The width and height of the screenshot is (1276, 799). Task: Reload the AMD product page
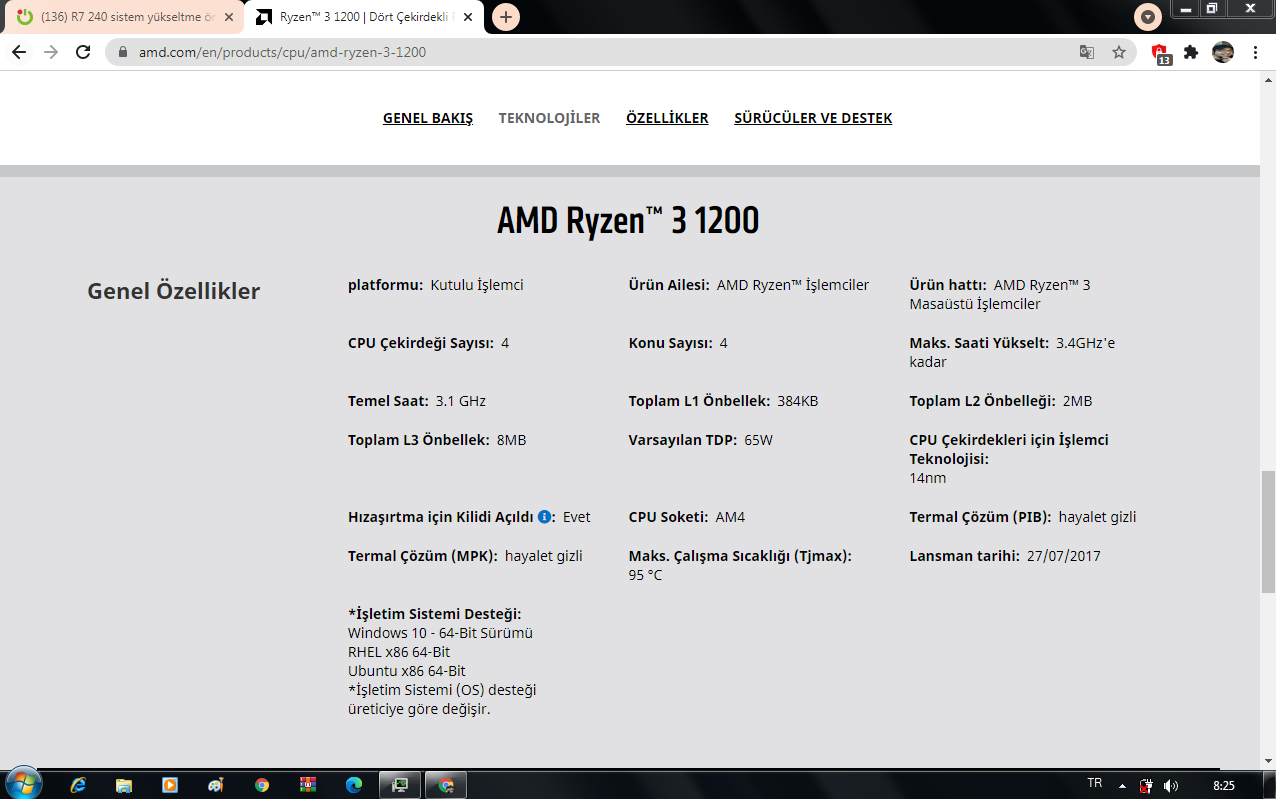pos(83,52)
